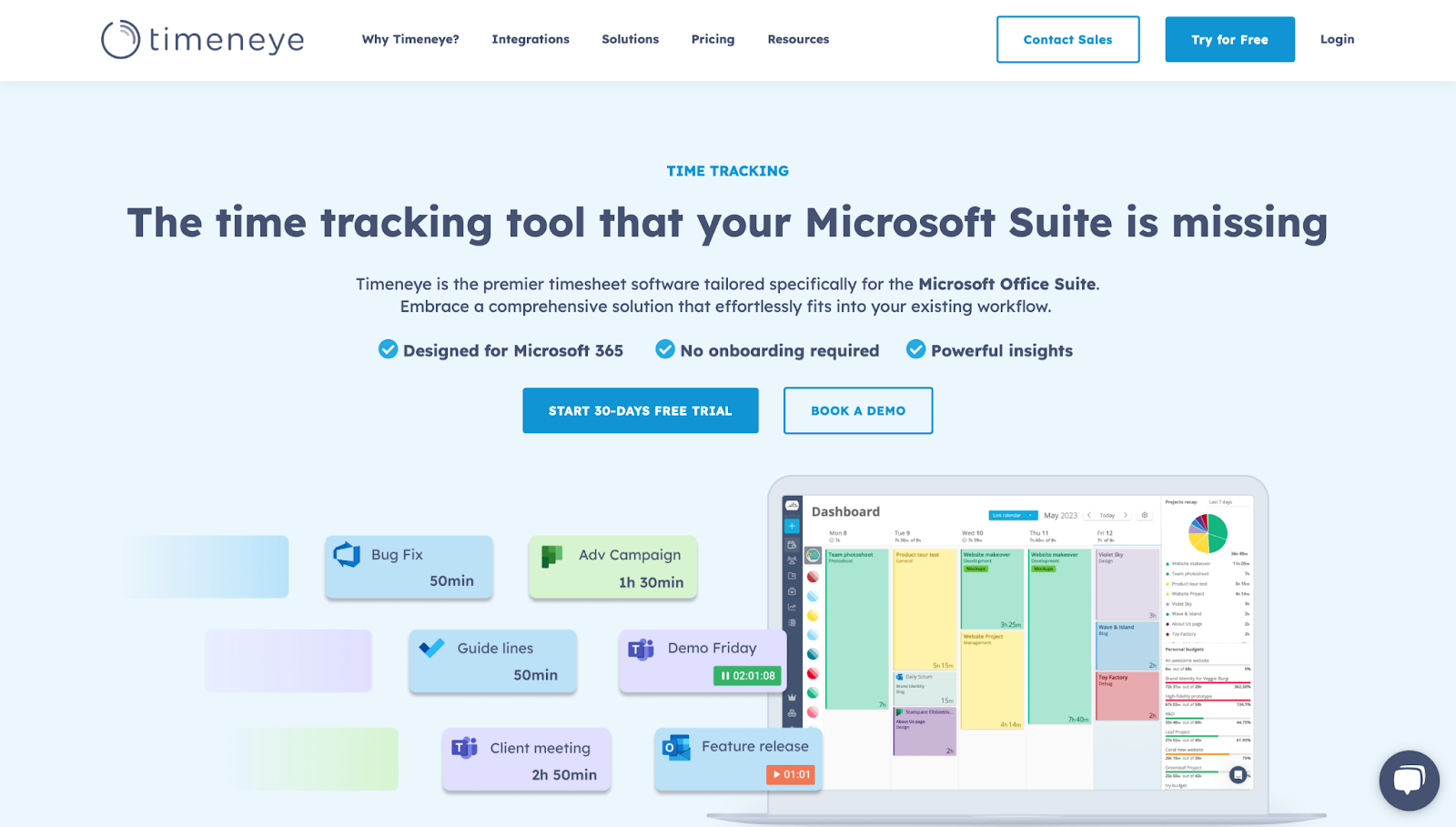
Task: Open the reports chart icon in dashboard sidebar
Action: click(x=792, y=607)
